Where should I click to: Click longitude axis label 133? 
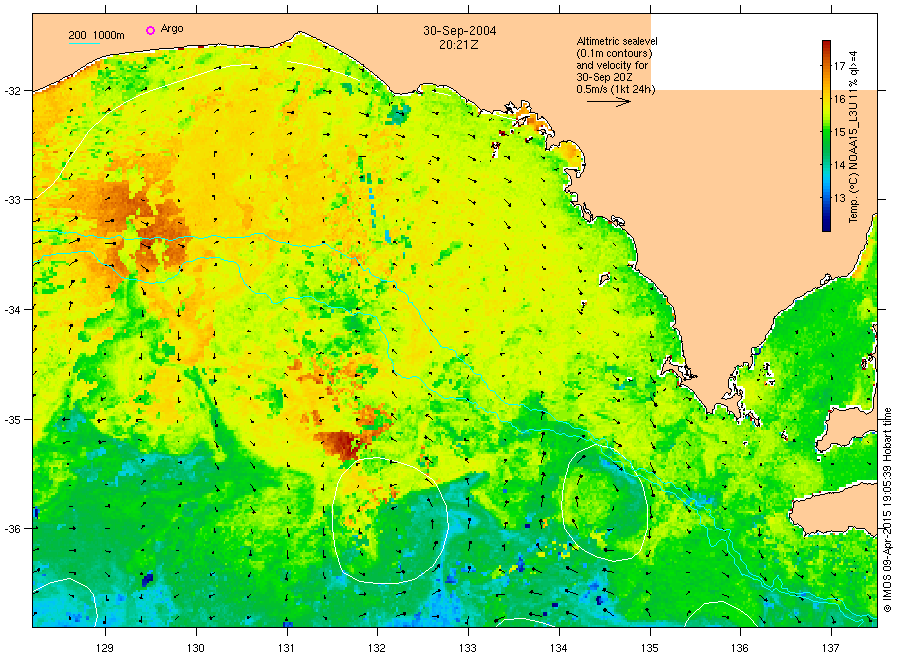[468, 648]
